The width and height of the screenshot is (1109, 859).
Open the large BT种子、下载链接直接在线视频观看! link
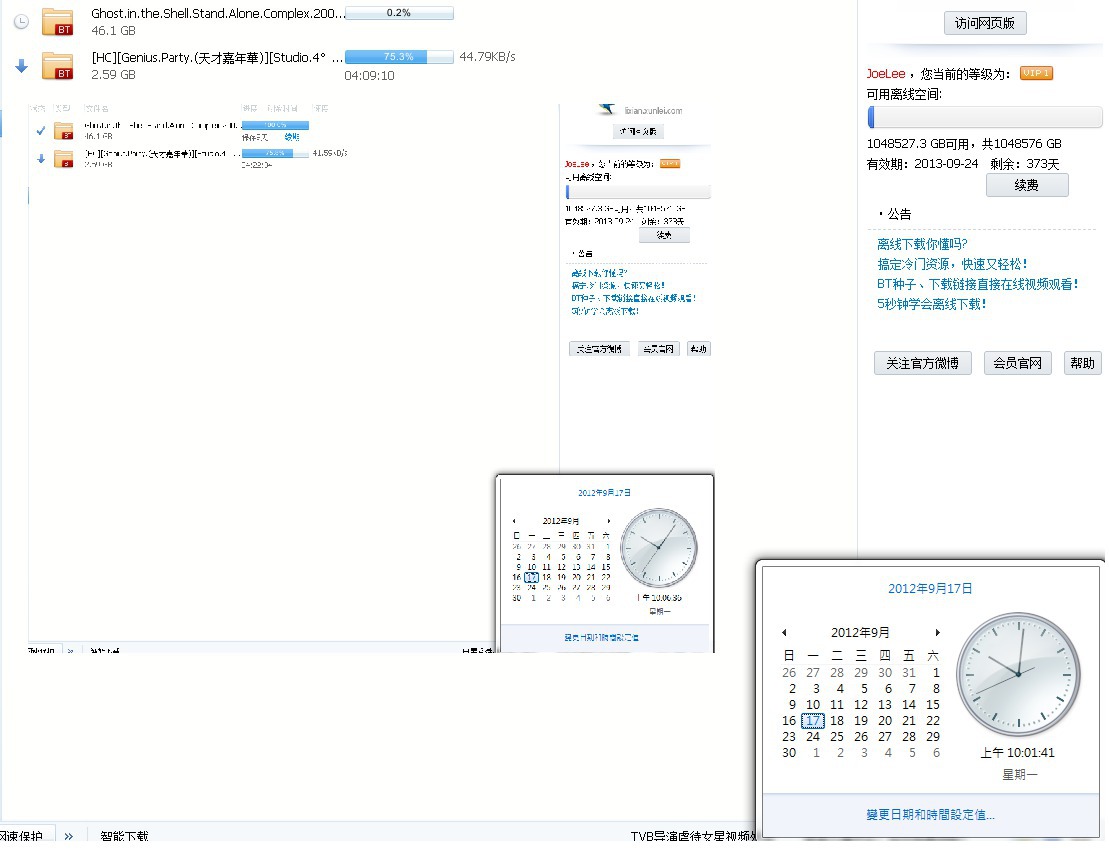click(x=977, y=284)
